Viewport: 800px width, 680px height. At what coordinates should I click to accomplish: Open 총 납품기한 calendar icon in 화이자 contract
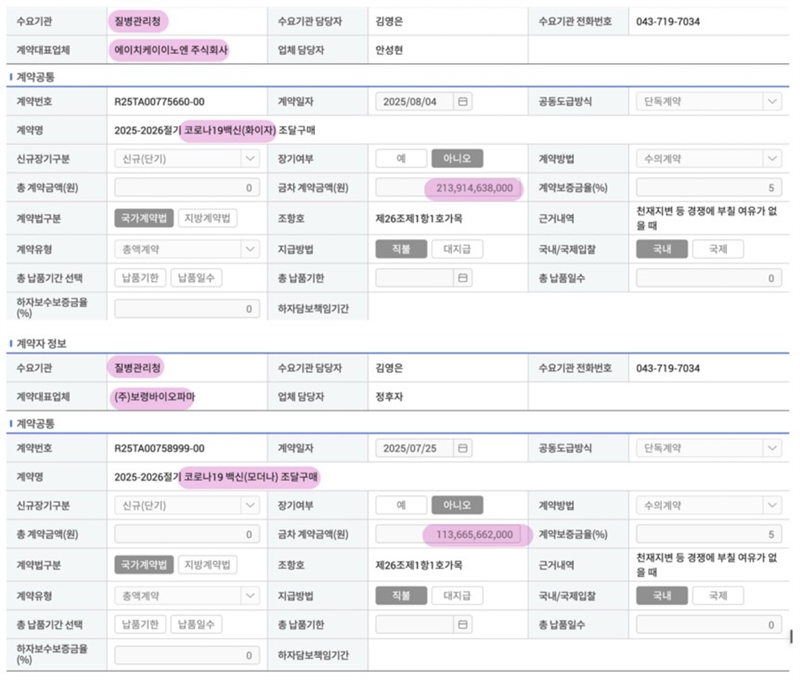point(463,278)
